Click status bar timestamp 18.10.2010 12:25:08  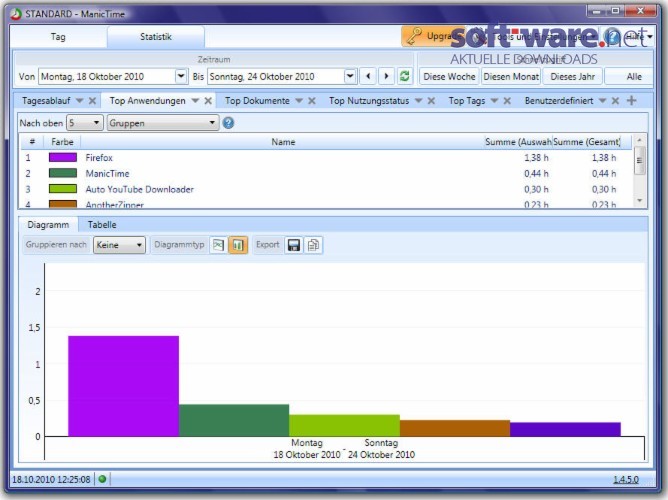tap(51, 480)
